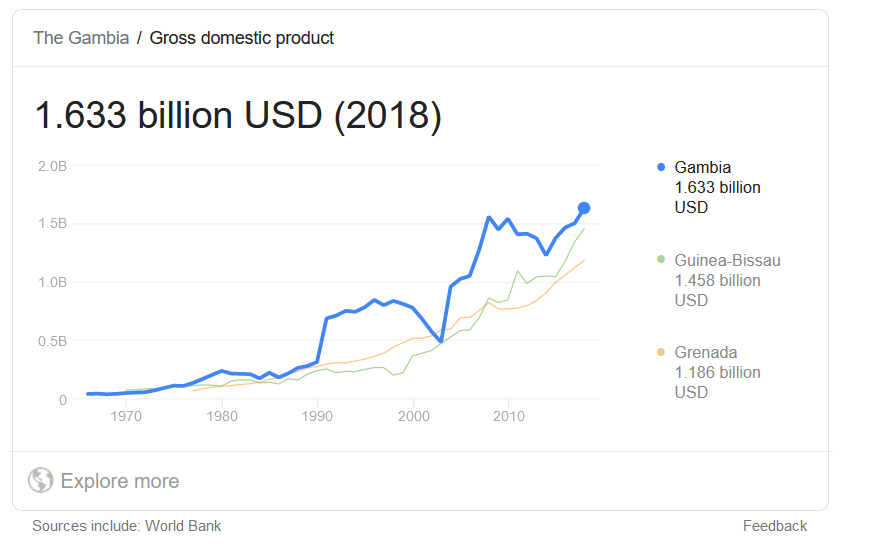This screenshot has height=554, width=872.
Task: Click the 1990 label on x-axis
Action: [x=317, y=416]
